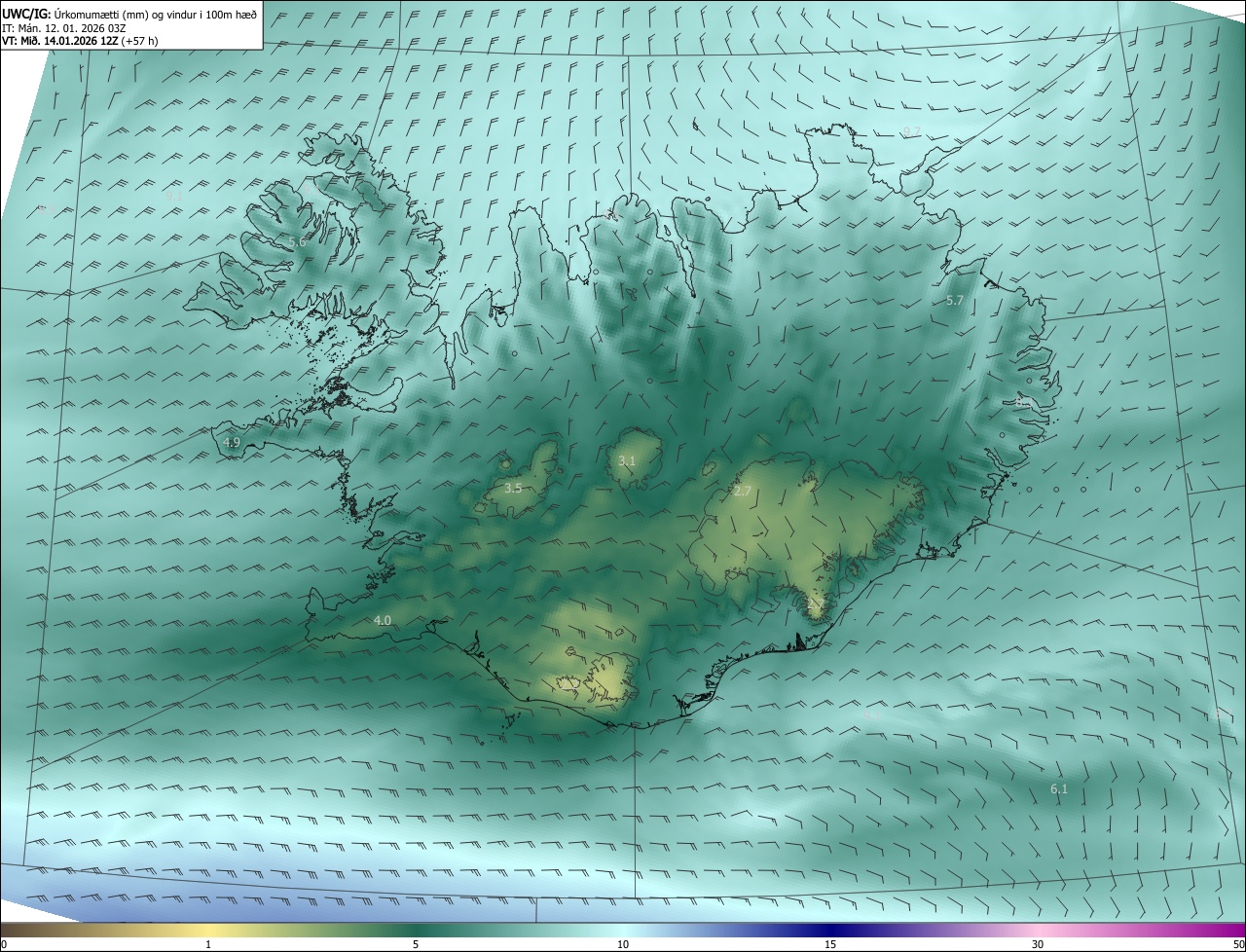Click the 5.6 value on the Westfjords

tap(298, 242)
